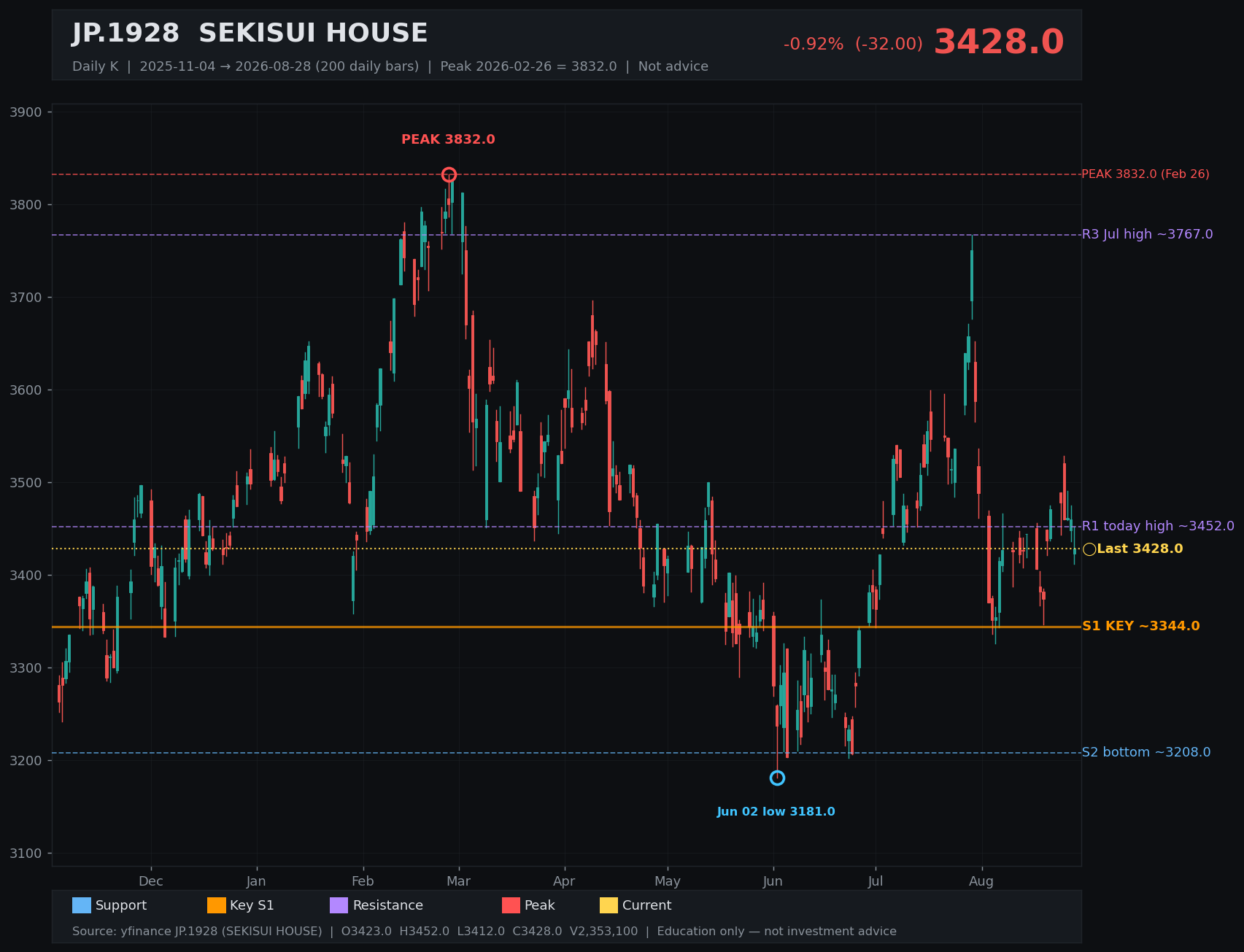The image size is (1244, 952).
Task: Click the 3800 price axis label
Action: (26, 205)
